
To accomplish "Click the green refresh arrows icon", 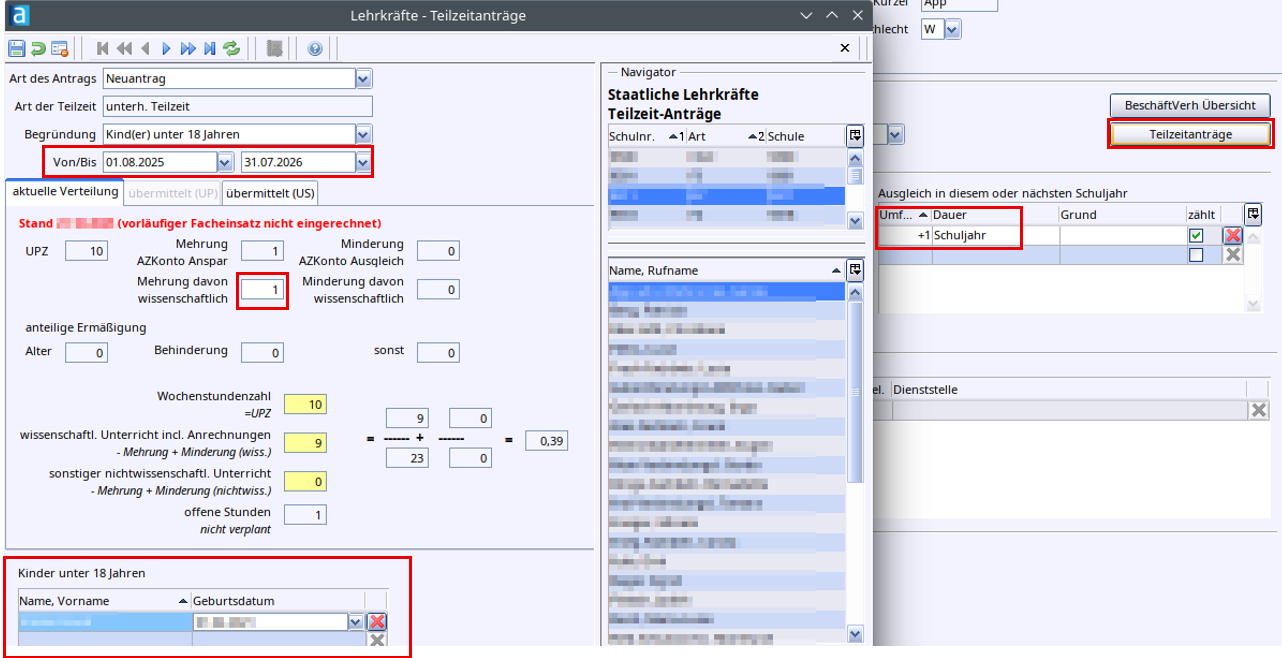I will (x=231, y=48).
